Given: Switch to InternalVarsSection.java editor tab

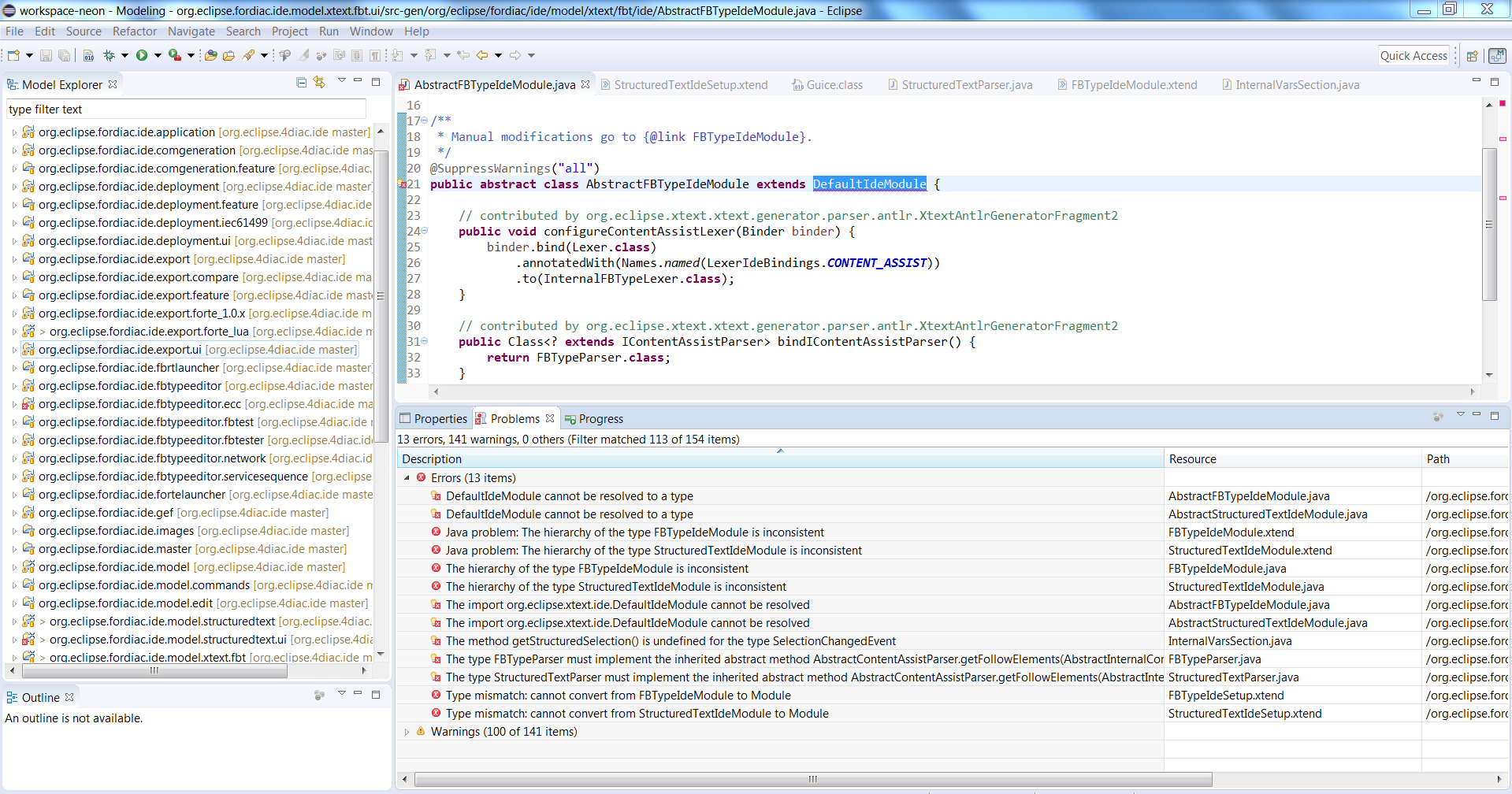Looking at the screenshot, I should click(x=1291, y=85).
